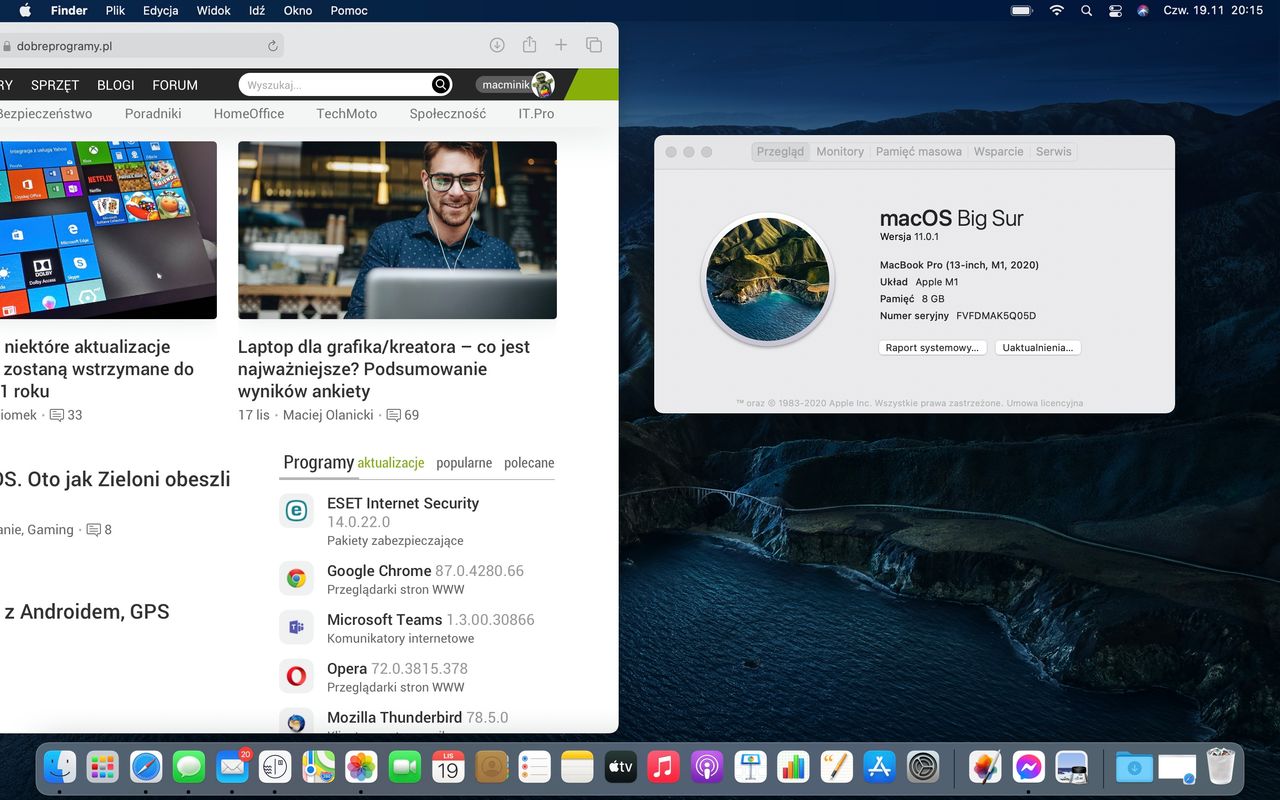Click the search magnifier on dobreprogramy
This screenshot has height=800, width=1280.
point(440,85)
